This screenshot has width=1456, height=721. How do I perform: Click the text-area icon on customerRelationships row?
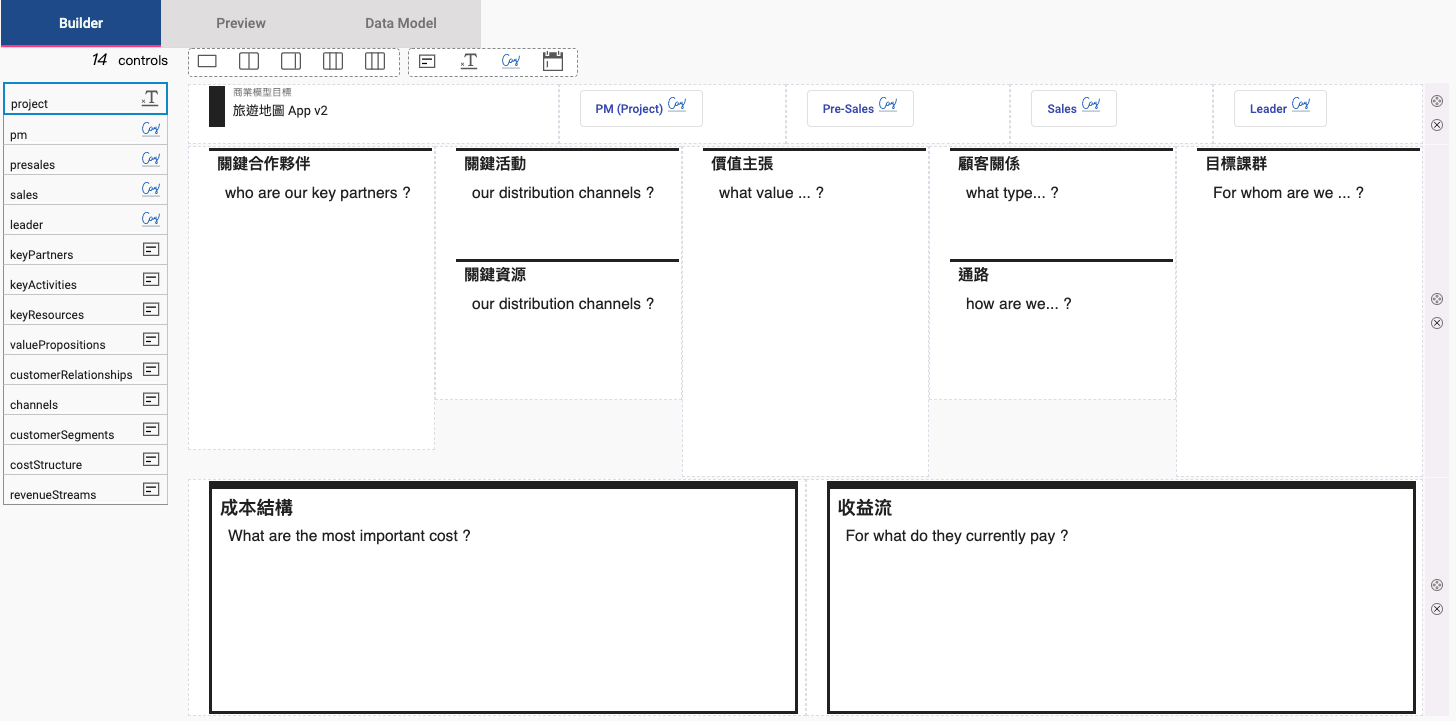(151, 369)
